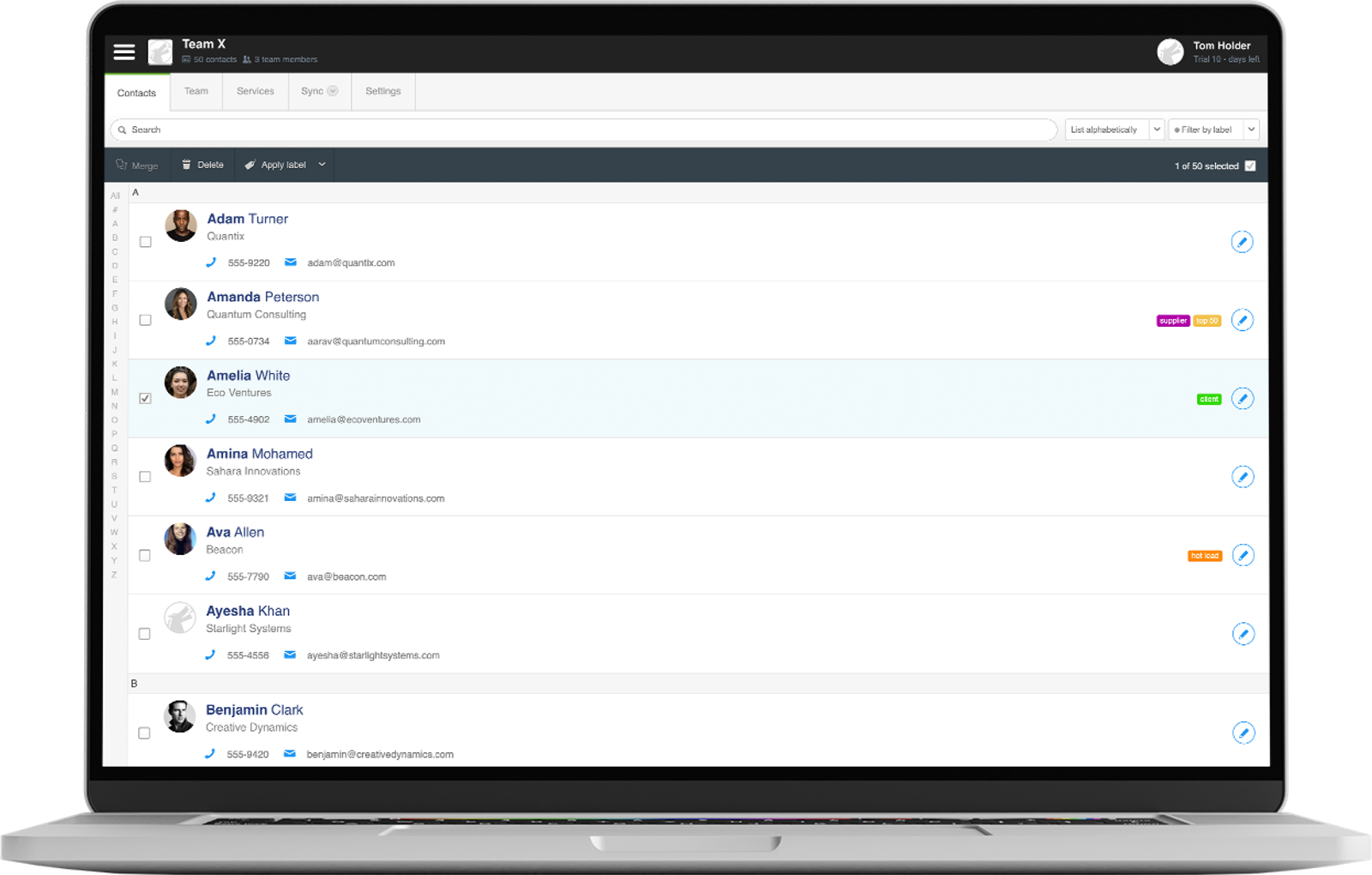Edit Adam Turner with the pencil icon
This screenshot has height=875, width=1372.
(1242, 242)
